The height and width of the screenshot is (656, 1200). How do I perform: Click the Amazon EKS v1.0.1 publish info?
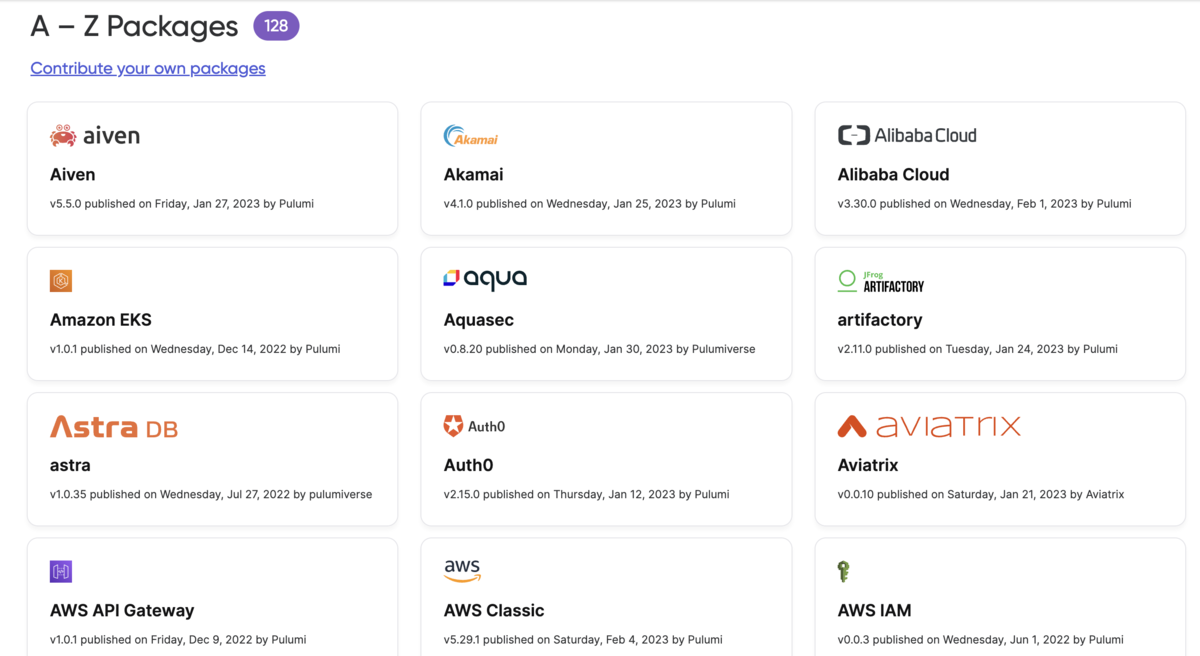click(195, 349)
